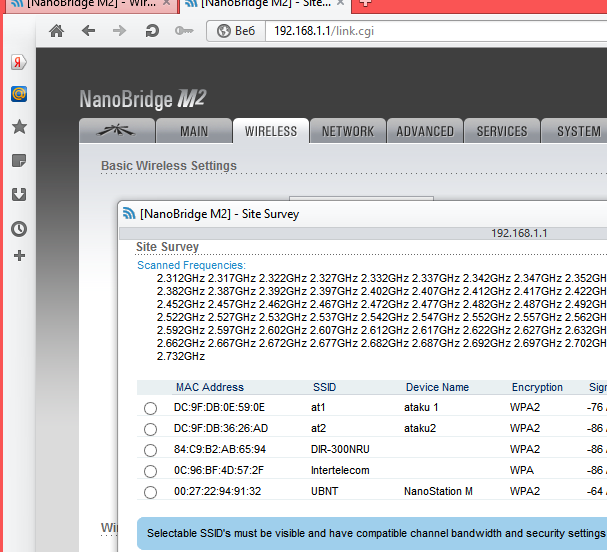
Task: Click the WPA encryption cell for Intertelecom
Action: [x=521, y=470]
